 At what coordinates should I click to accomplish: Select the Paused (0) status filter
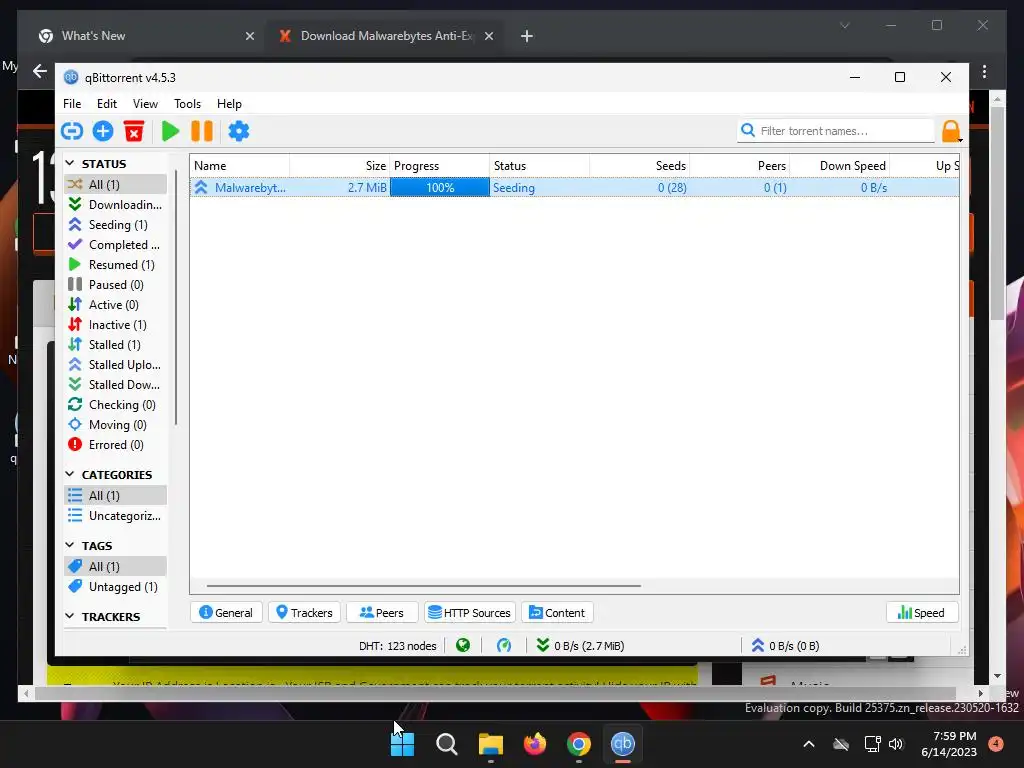pos(116,285)
